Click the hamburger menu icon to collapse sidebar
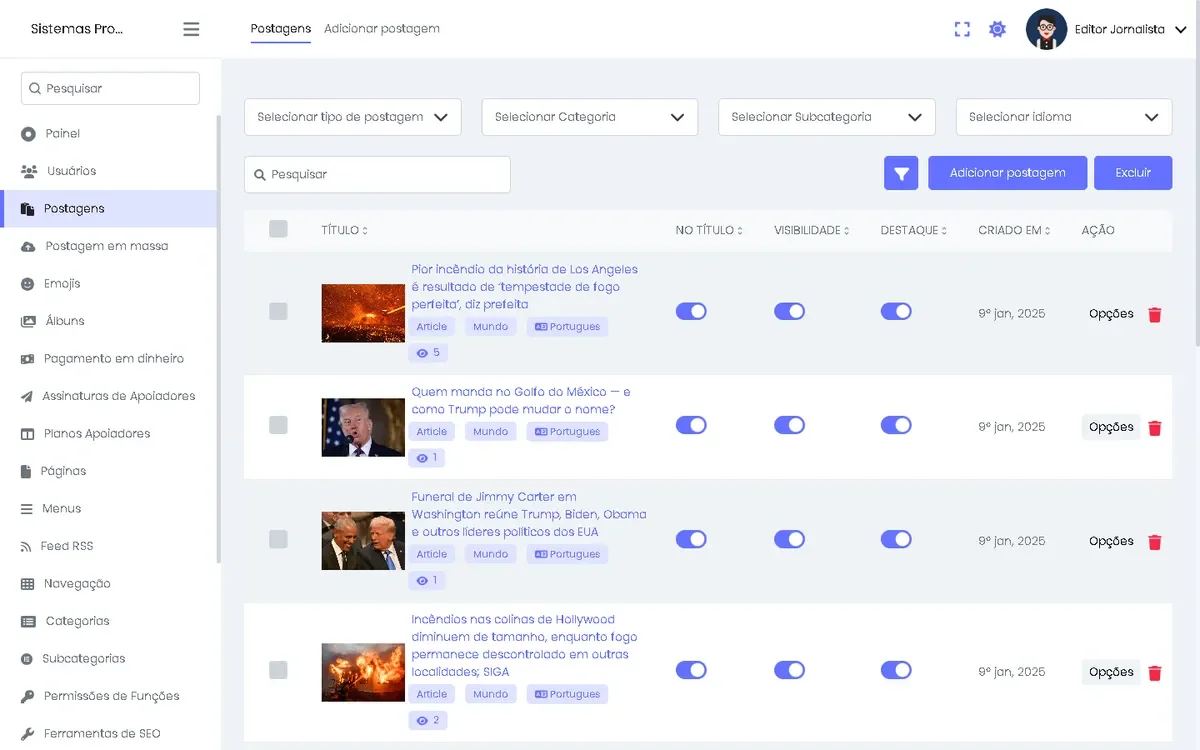The image size is (1200, 750). 191,29
